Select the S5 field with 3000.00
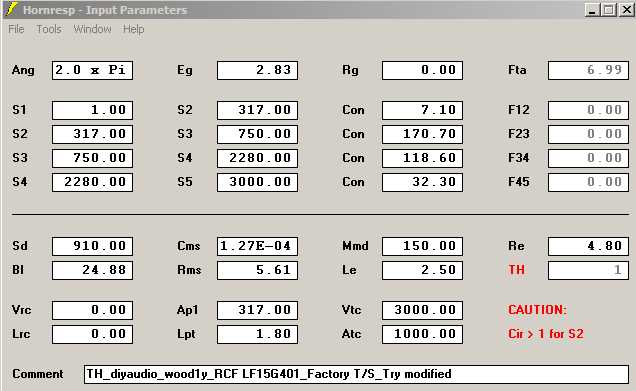This screenshot has width=636, height=391. coord(258,182)
